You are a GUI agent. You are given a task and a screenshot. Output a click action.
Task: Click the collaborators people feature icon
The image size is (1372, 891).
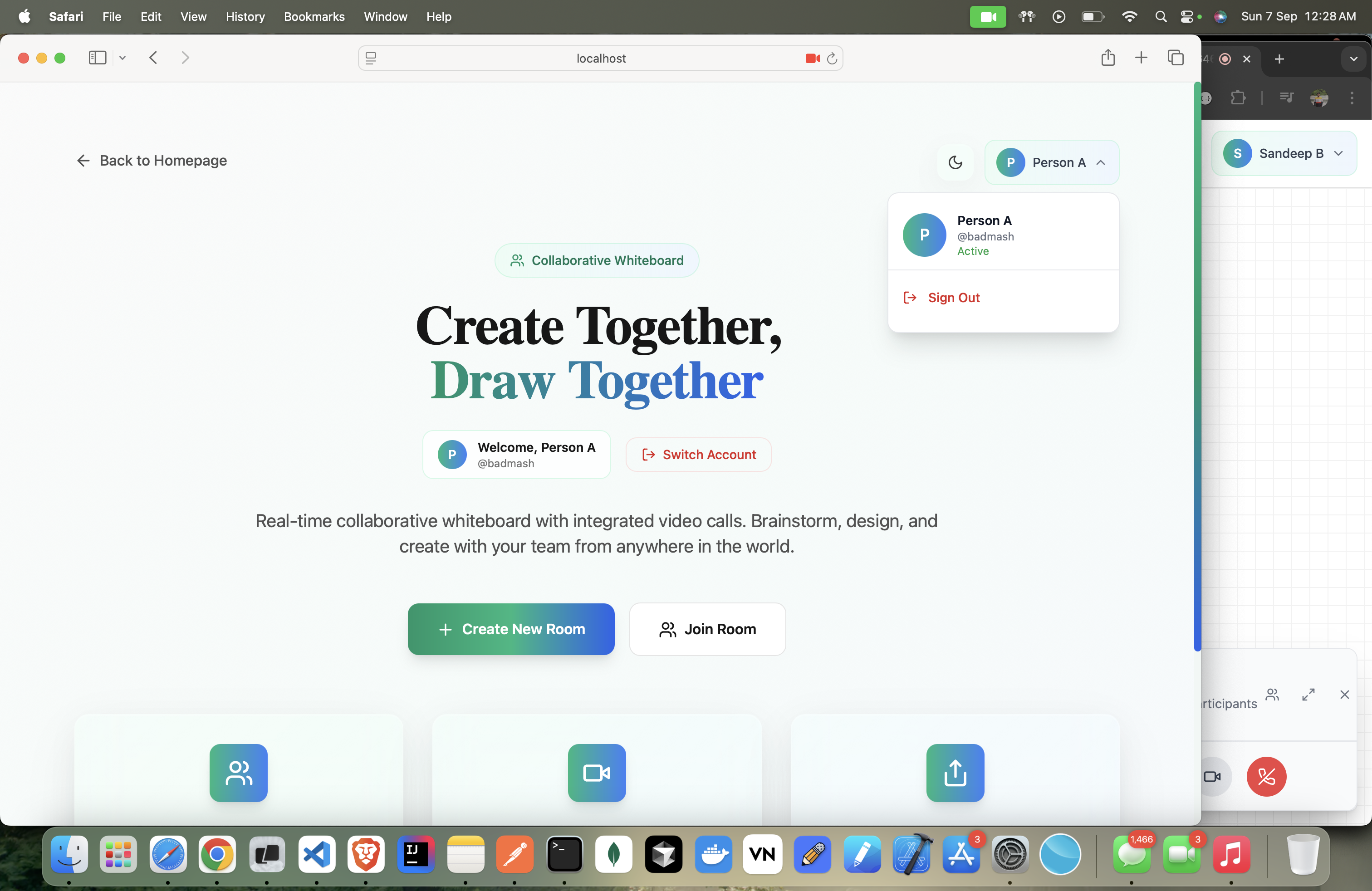[x=238, y=772]
